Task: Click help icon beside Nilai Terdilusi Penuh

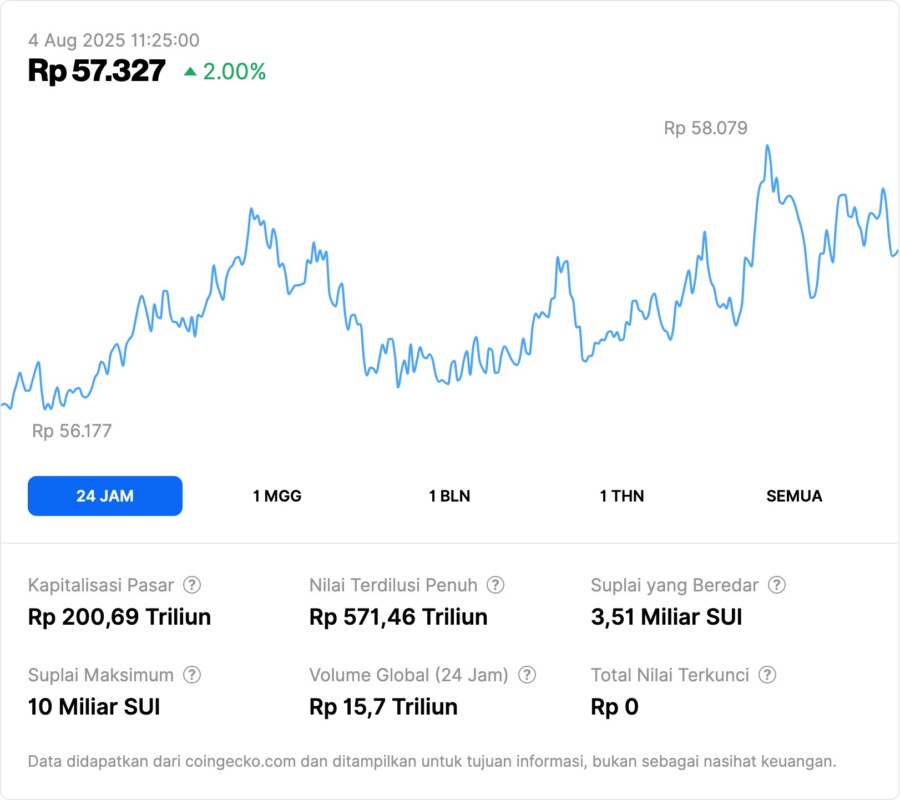Action: 495,585
